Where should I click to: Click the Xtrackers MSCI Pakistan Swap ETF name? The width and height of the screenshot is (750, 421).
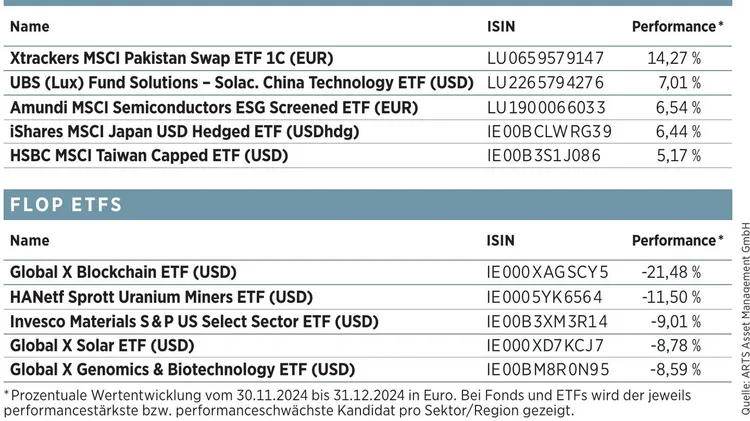(171, 59)
